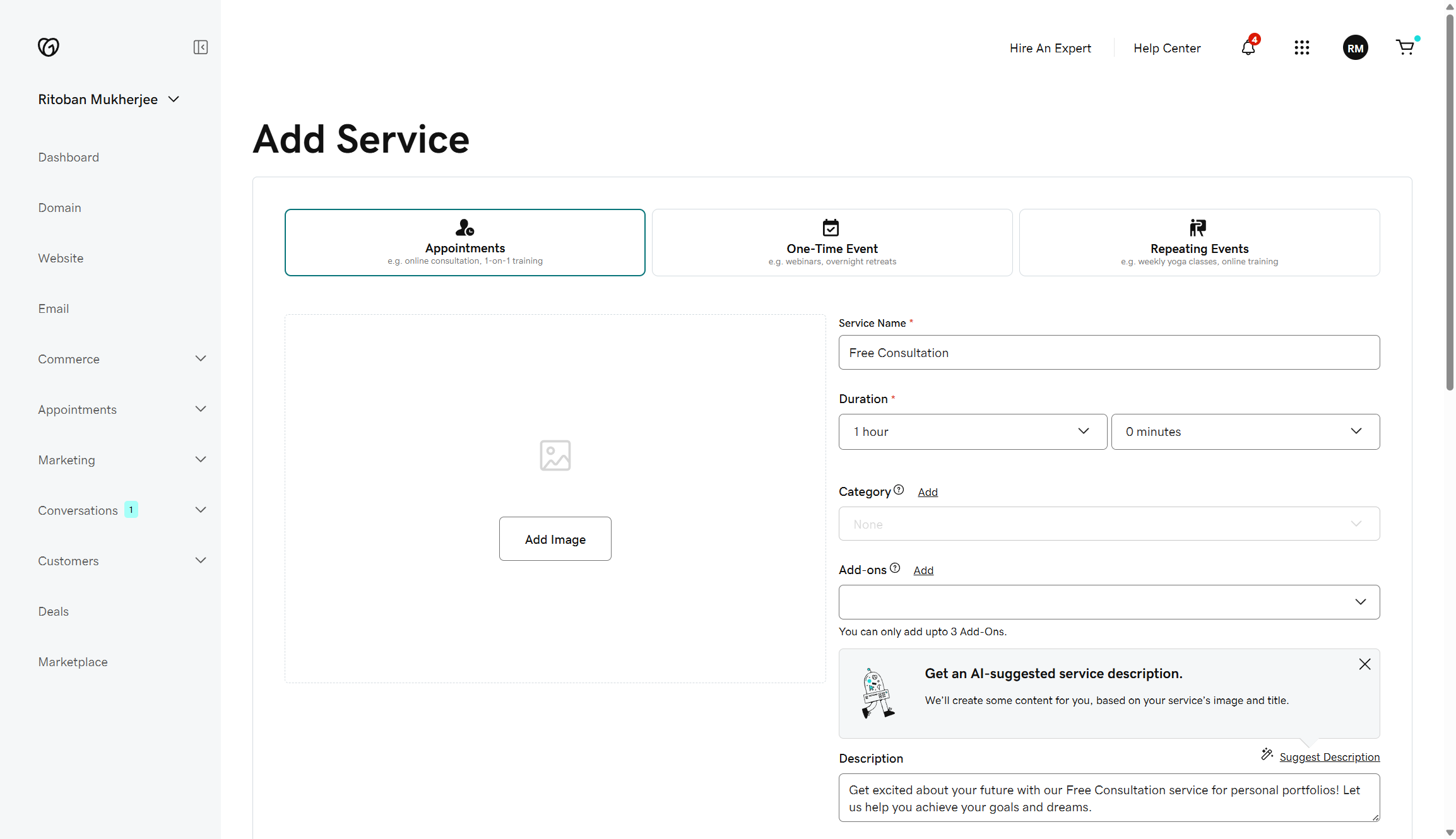The width and height of the screenshot is (1456, 839).
Task: Select the One-Time Event service type
Action: (831, 242)
